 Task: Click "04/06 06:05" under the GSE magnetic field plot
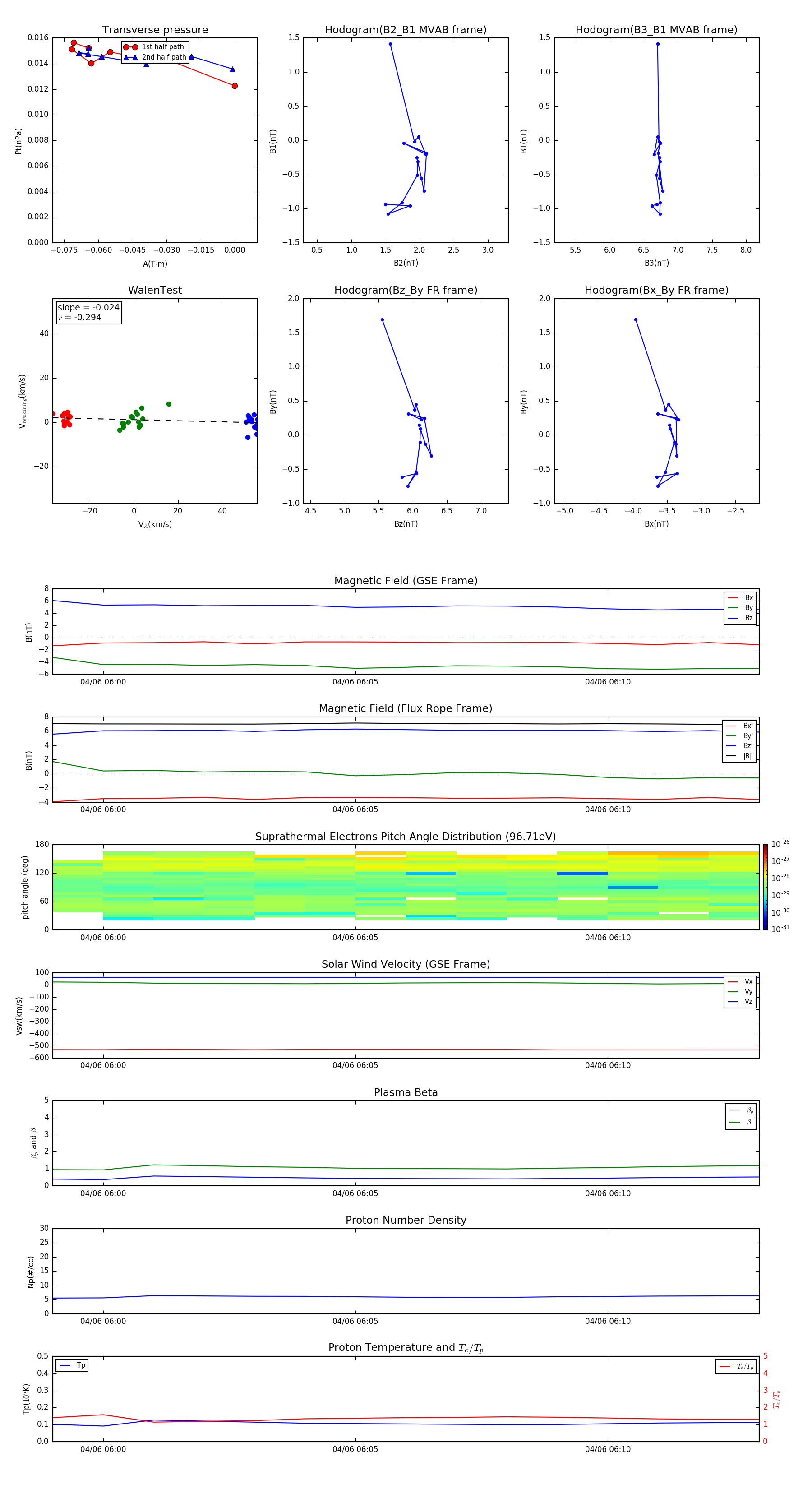[x=355, y=682]
